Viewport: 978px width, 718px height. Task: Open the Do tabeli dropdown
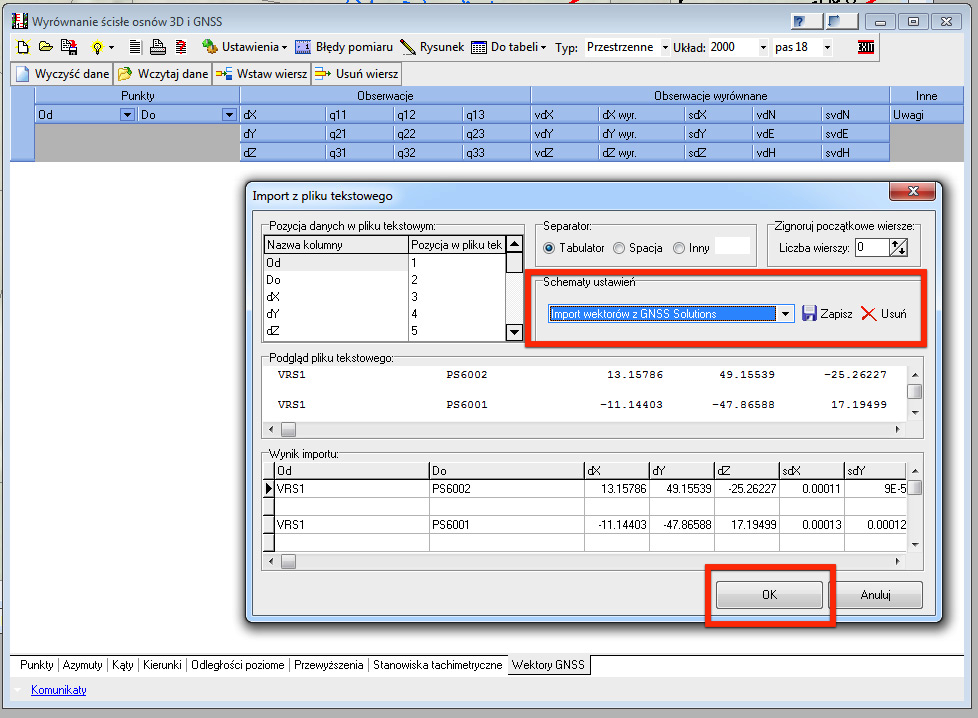click(x=508, y=47)
